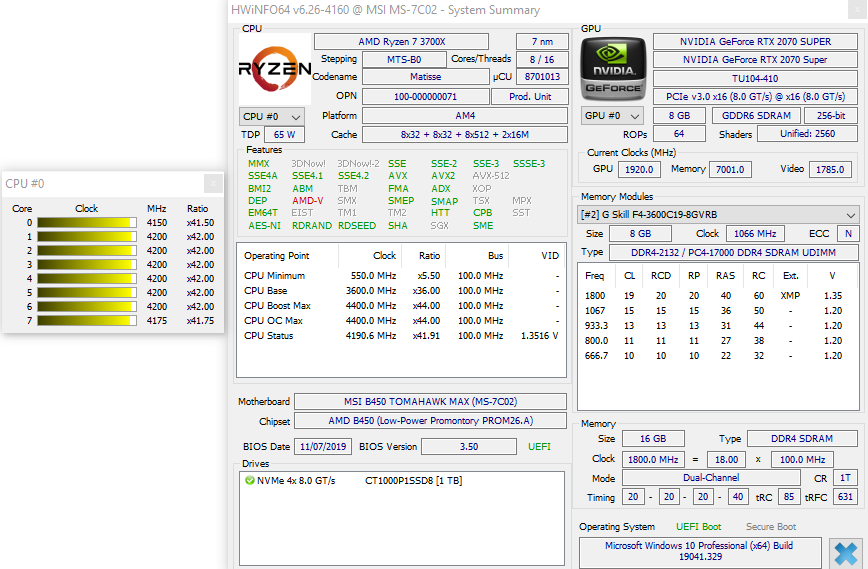This screenshot has width=868, height=569.
Task: Select the CPU Boost Max operating point row
Action: (402, 306)
